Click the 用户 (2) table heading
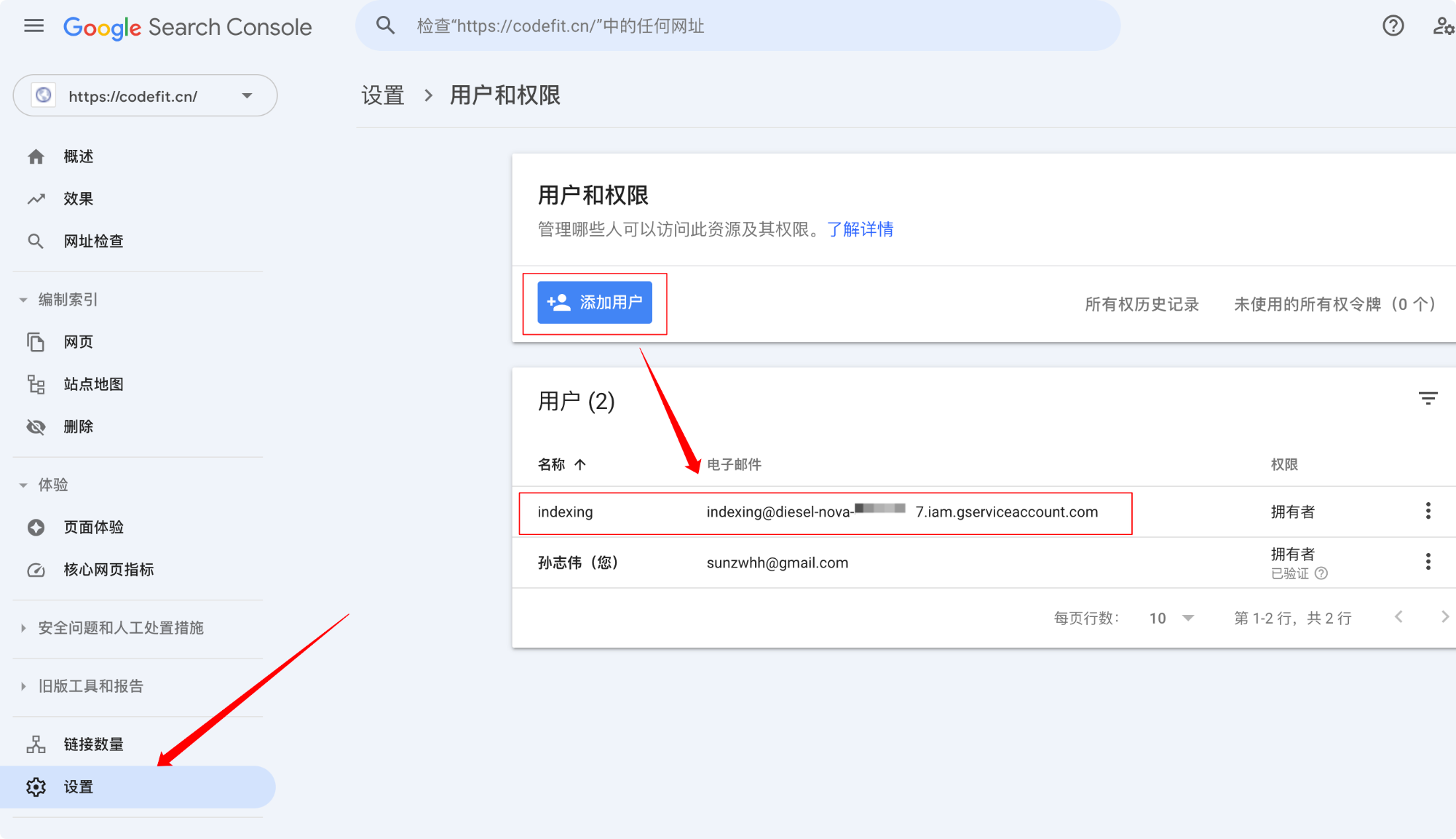 [576, 401]
